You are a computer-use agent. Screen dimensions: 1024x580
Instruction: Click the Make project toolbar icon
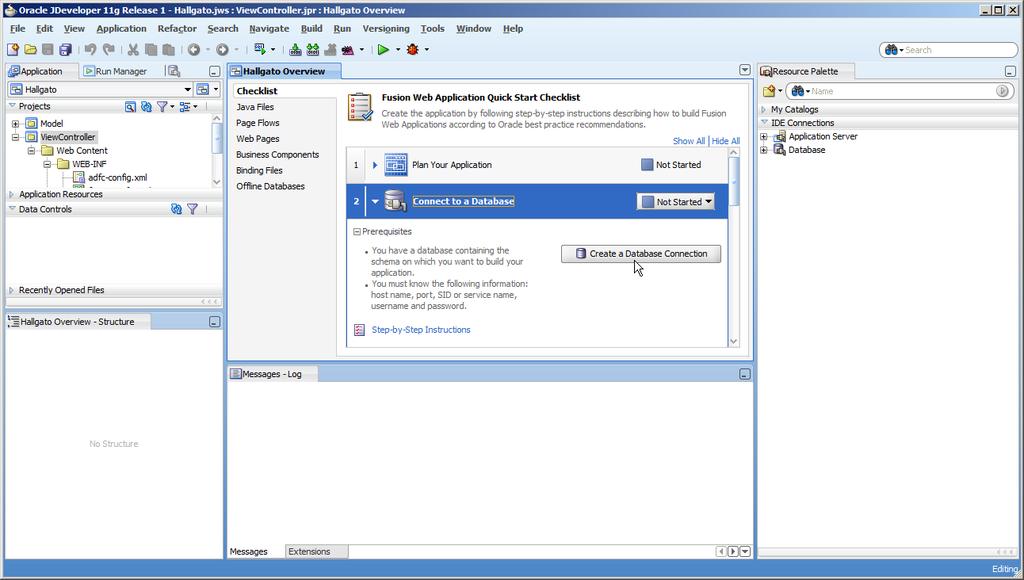(x=295, y=50)
